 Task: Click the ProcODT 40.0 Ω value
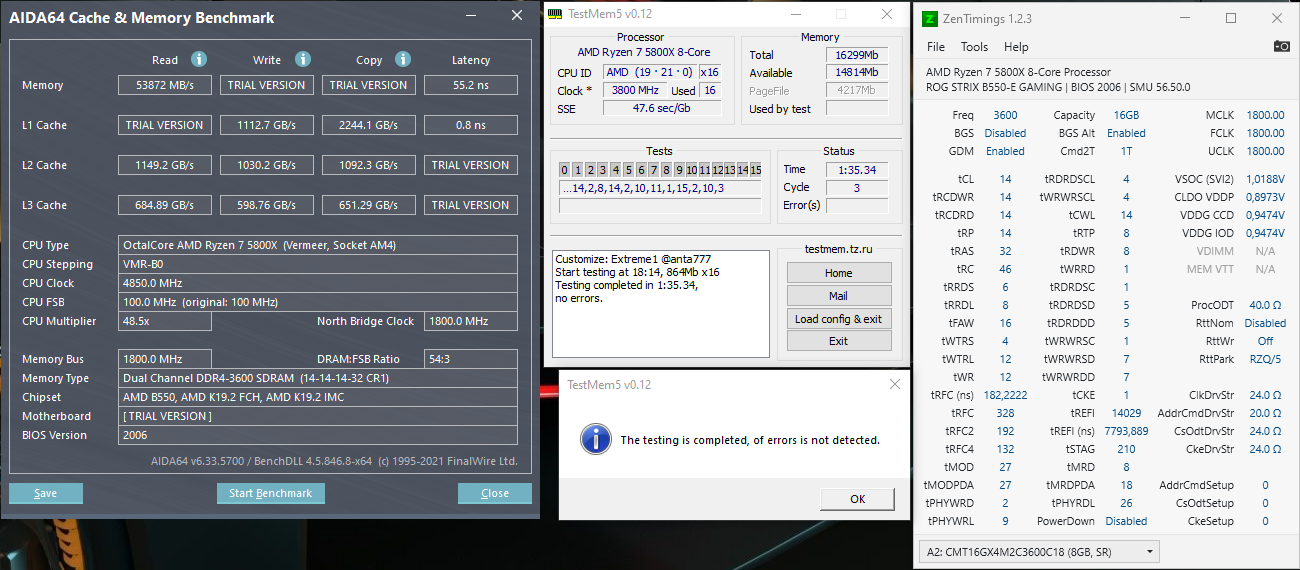[x=1265, y=305]
